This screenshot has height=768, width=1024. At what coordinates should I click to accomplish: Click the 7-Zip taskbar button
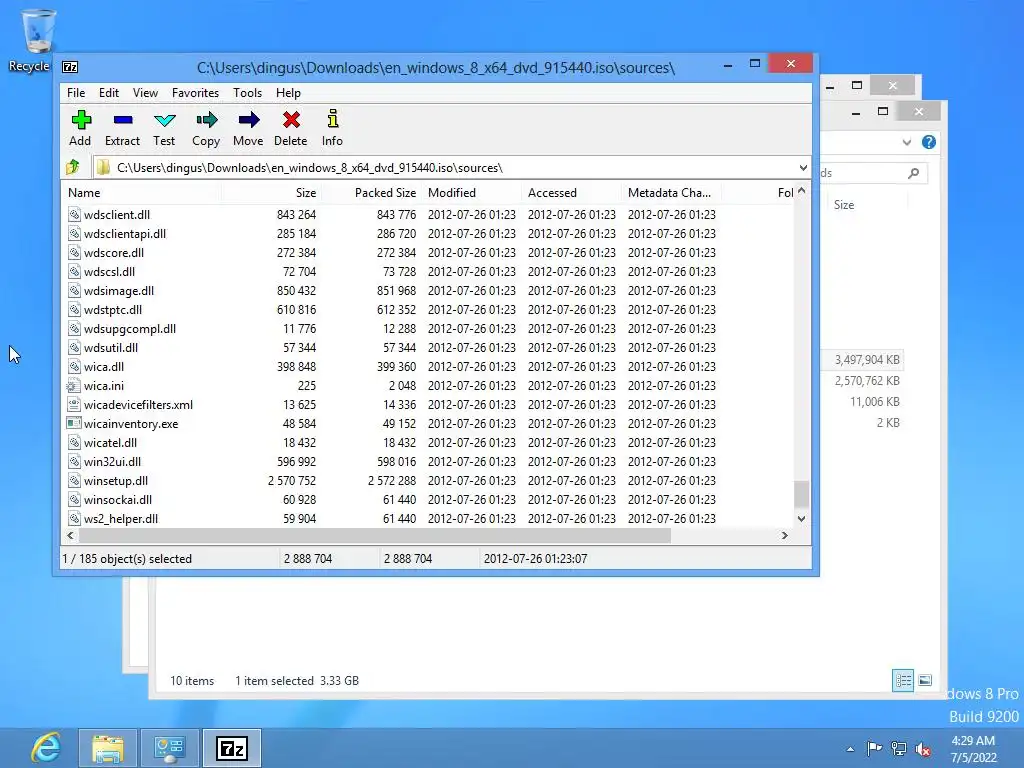(232, 748)
